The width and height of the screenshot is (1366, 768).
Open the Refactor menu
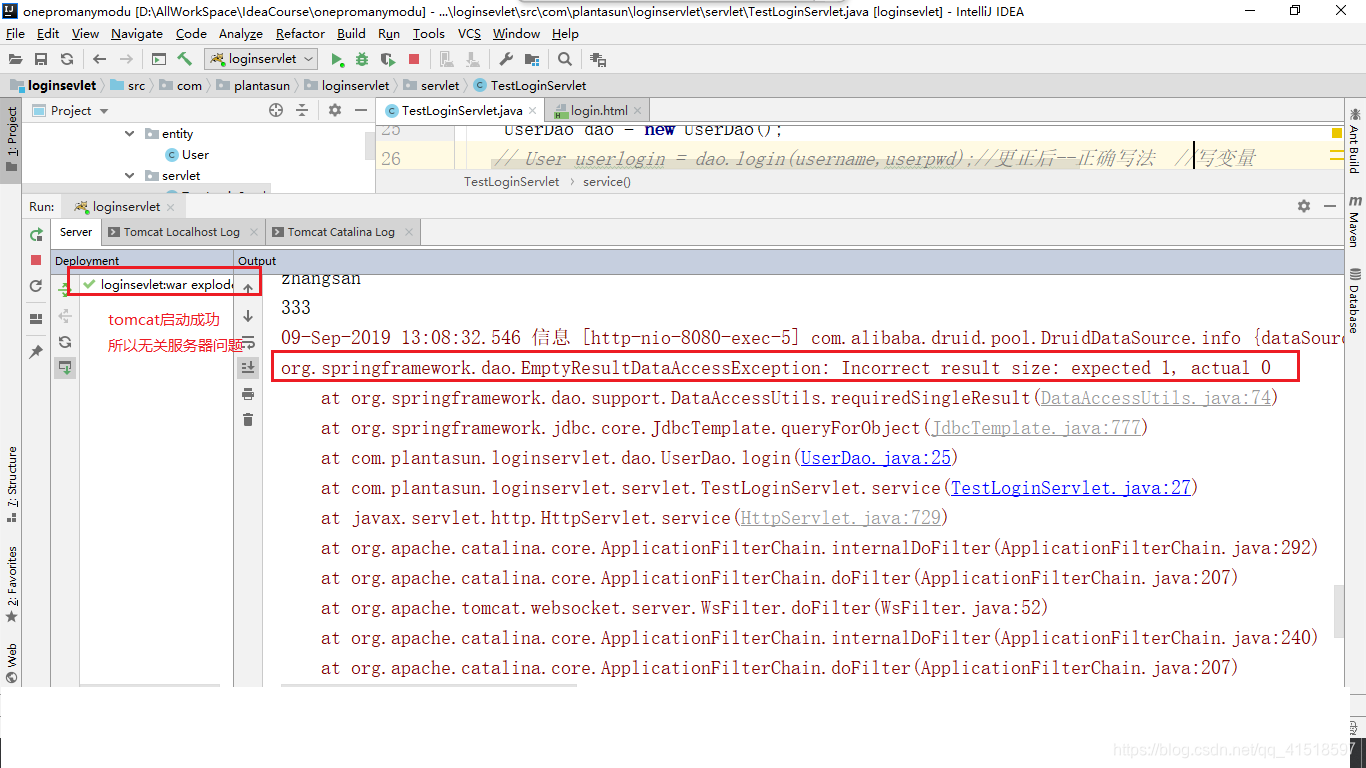click(300, 33)
